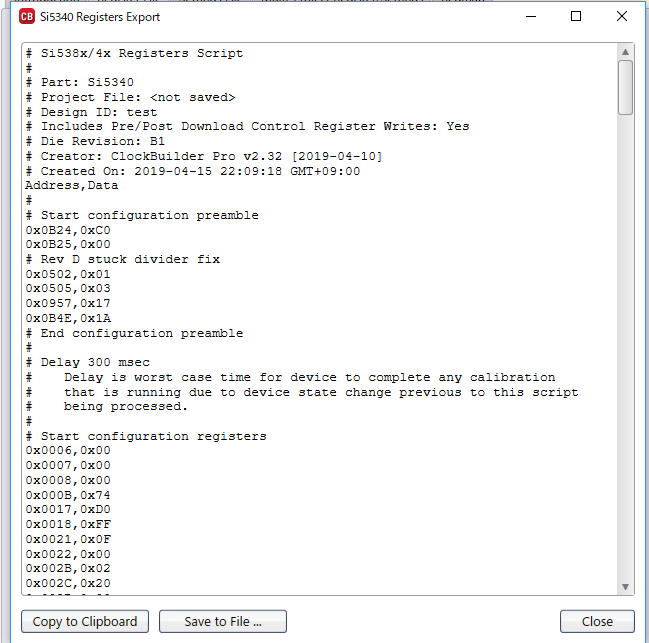Click the X close window icon

coord(622,17)
